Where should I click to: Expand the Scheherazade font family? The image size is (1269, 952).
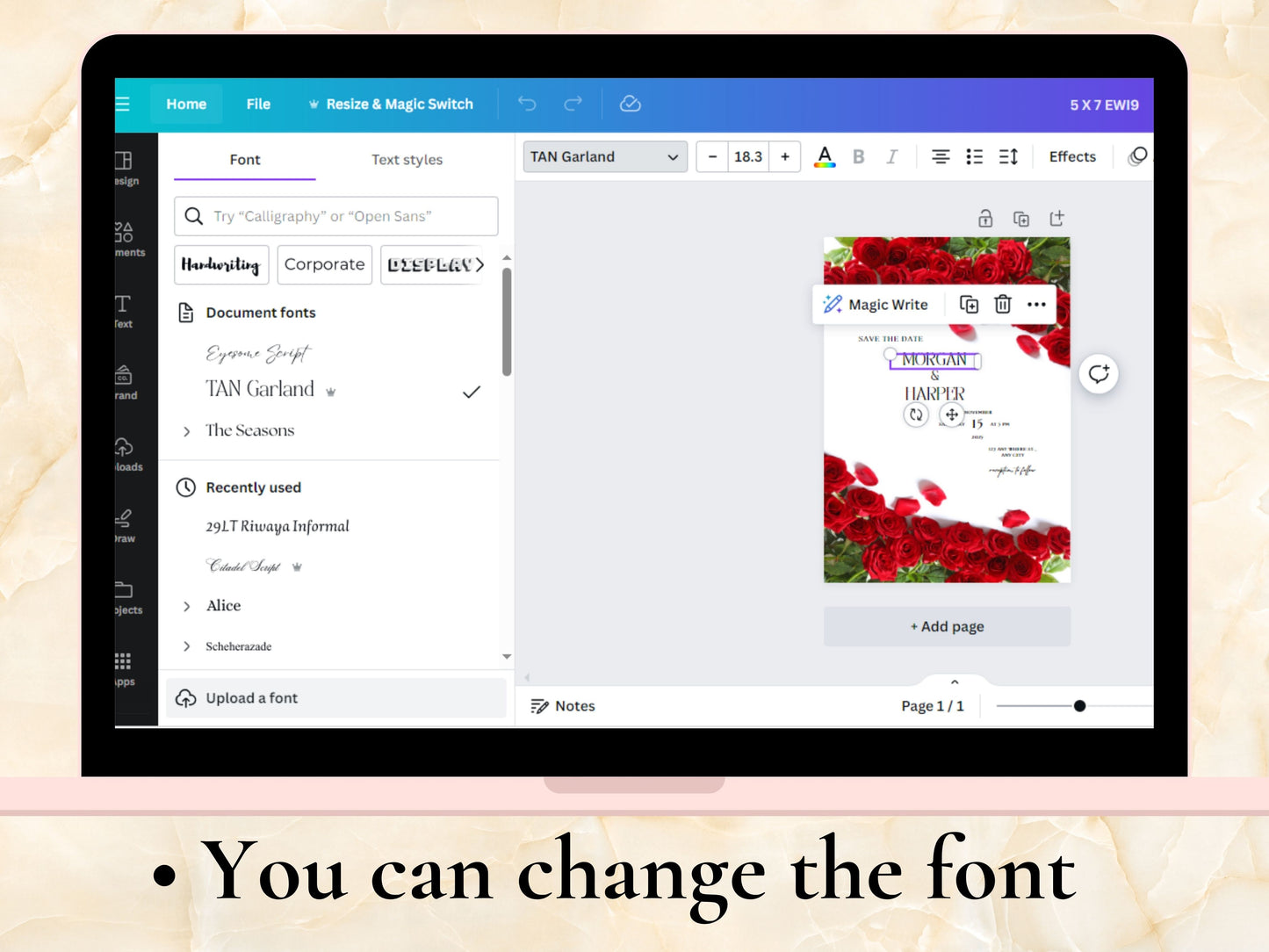pyautogui.click(x=186, y=646)
